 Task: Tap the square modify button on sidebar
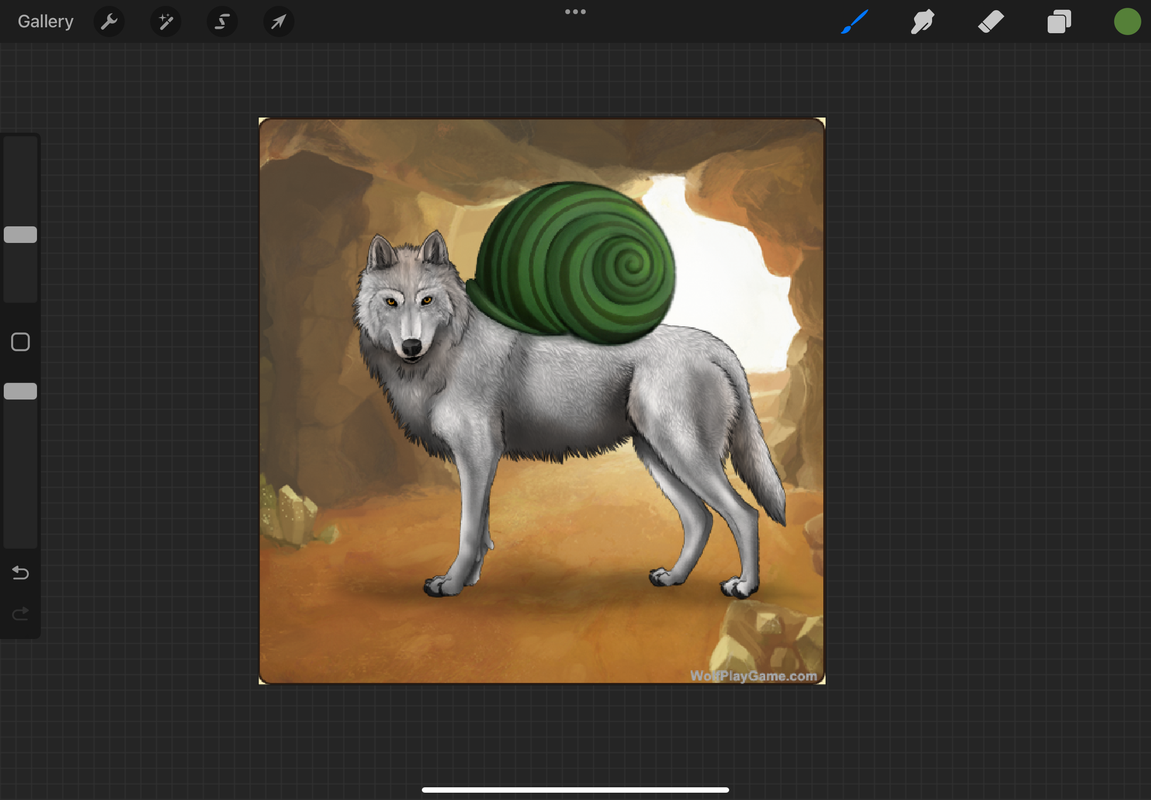tap(21, 342)
